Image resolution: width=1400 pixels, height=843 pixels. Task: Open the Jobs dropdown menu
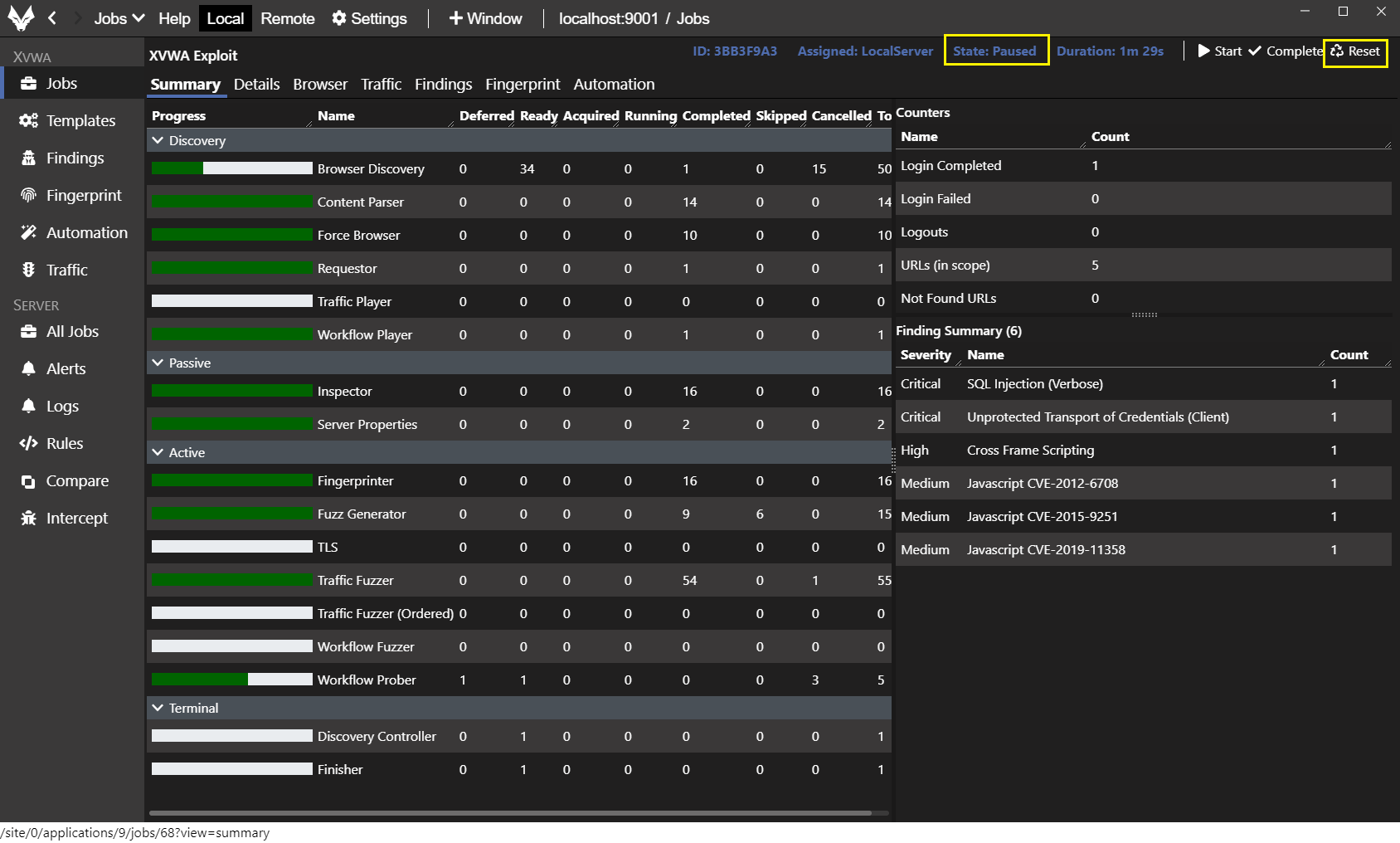[x=119, y=18]
